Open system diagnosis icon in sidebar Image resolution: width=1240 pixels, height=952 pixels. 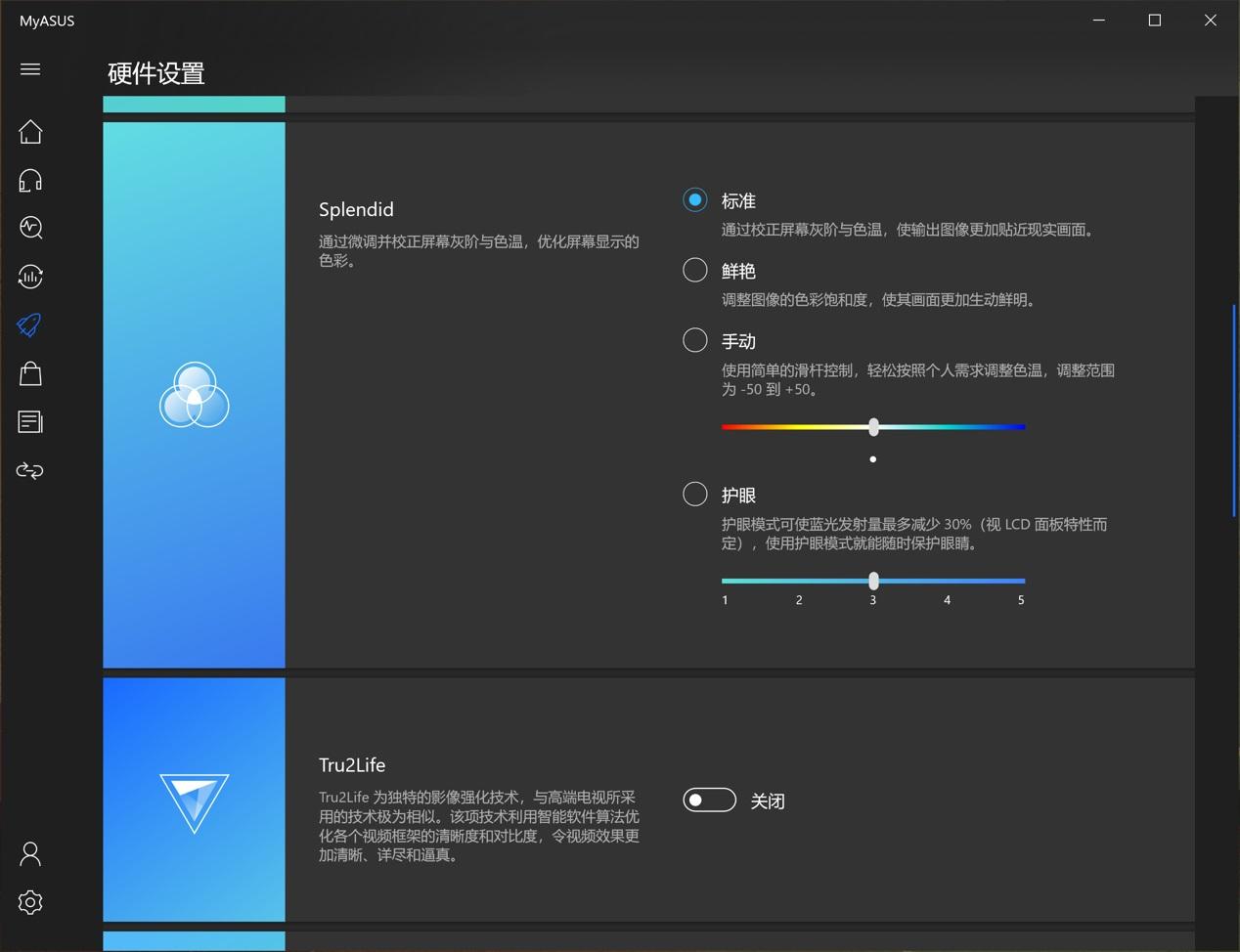[x=30, y=228]
